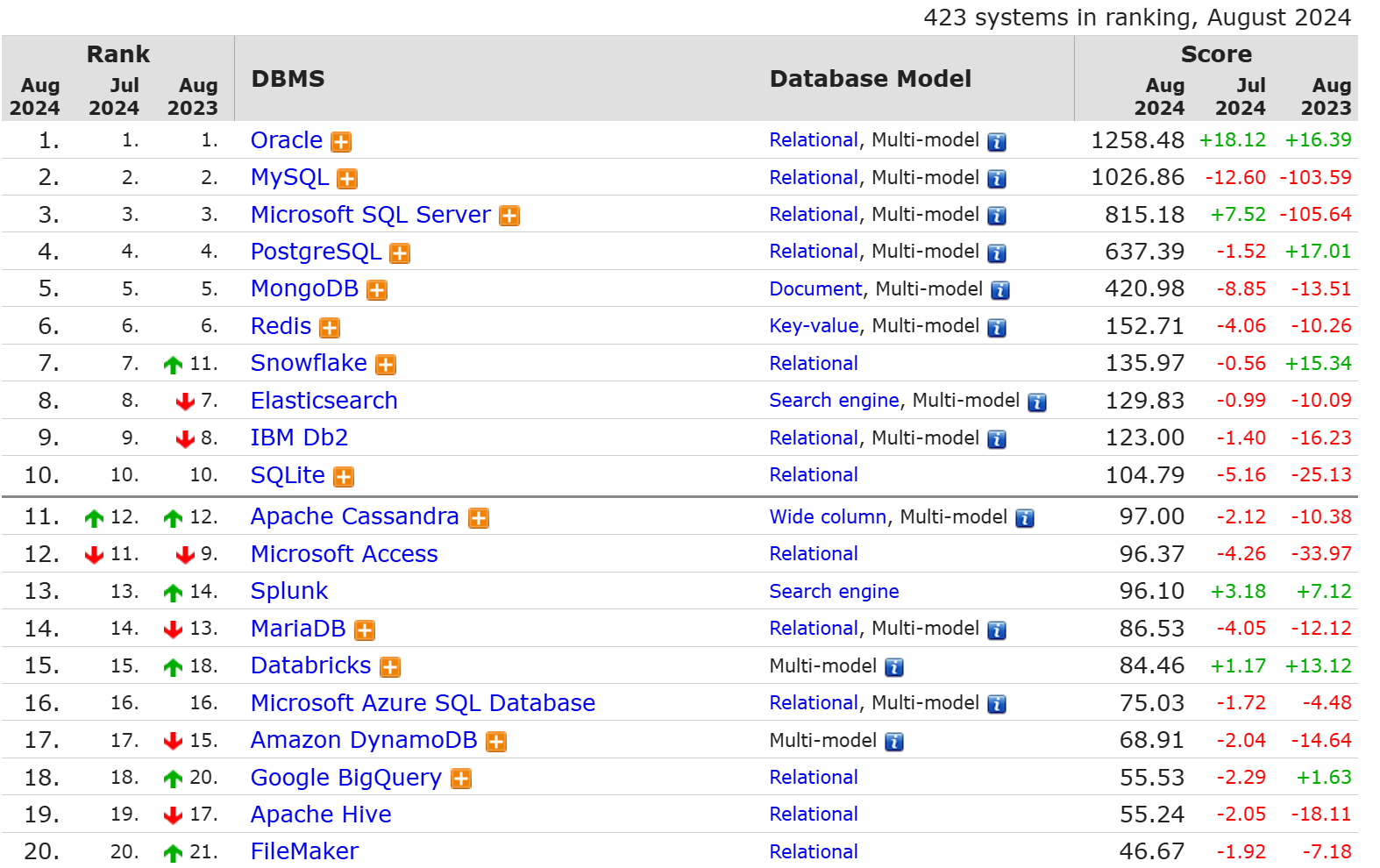Viewport: 1380px width, 868px height.
Task: Click the plus icon next to MongoDB
Action: 377,290
